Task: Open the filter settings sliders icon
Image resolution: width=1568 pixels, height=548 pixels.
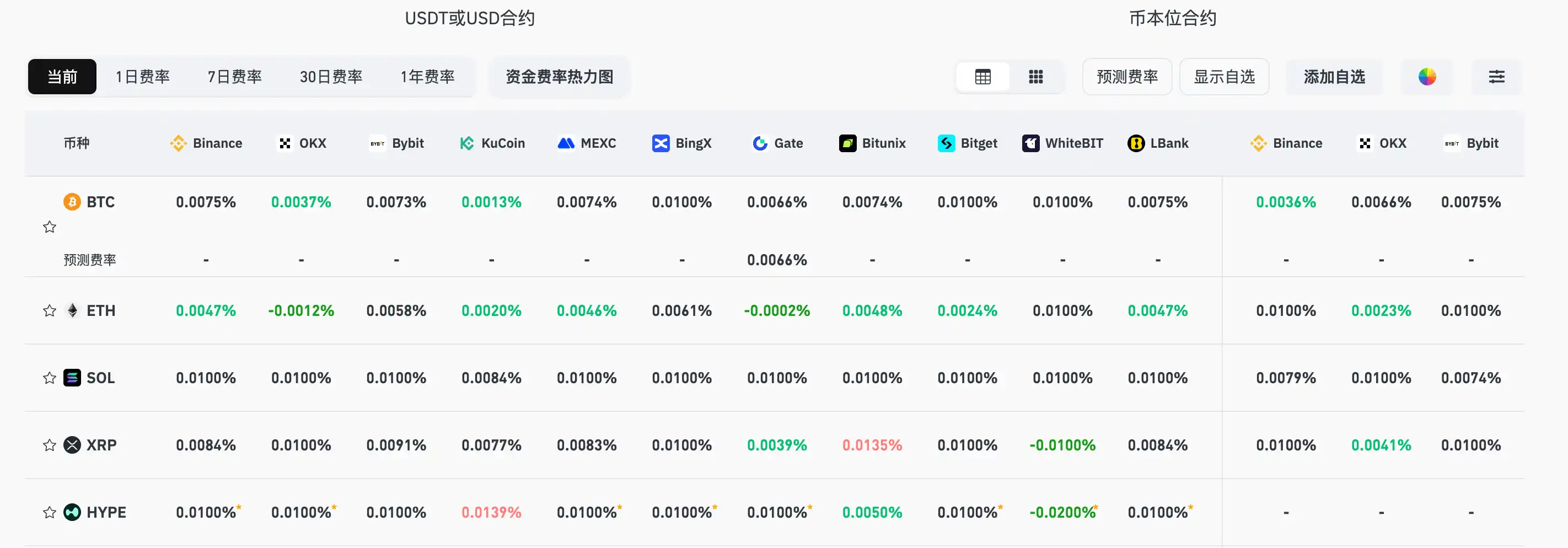Action: (x=1496, y=77)
